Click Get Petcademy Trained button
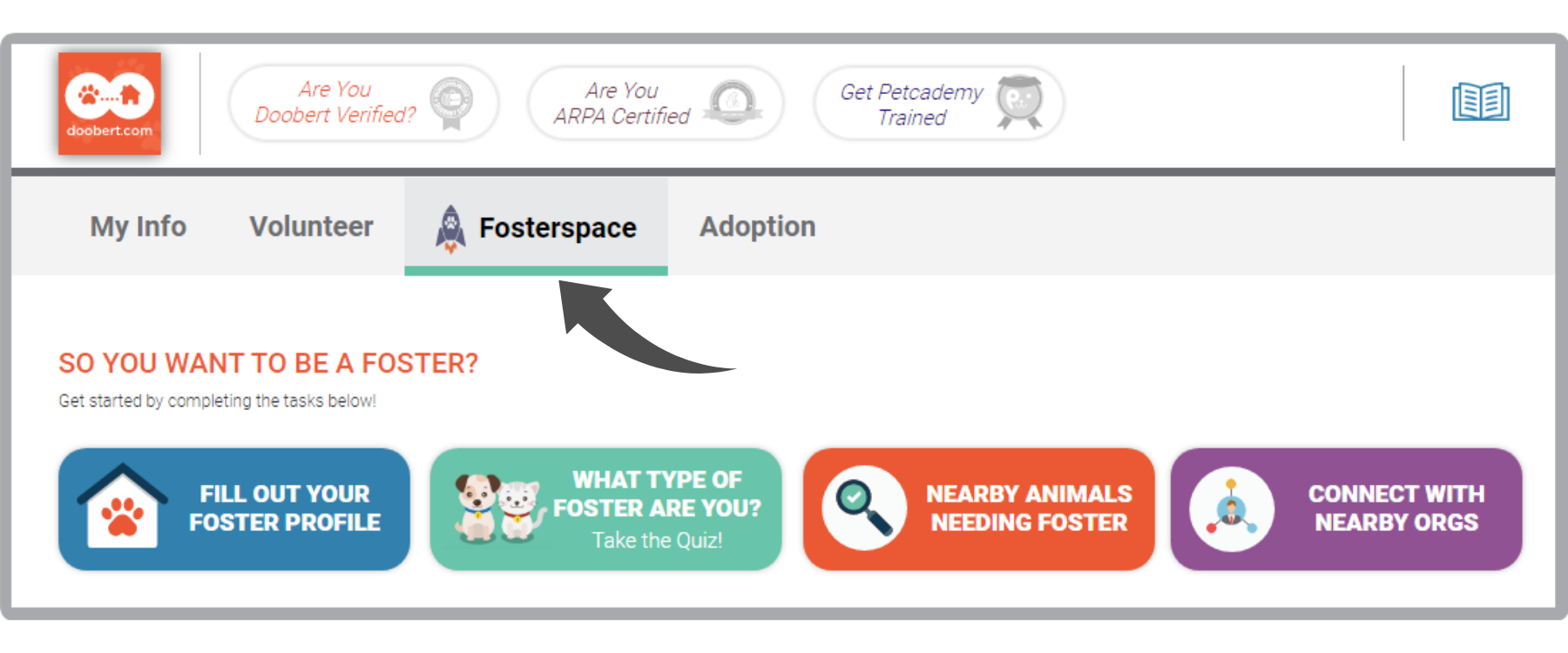The height and width of the screenshot is (653, 1568). (x=939, y=103)
